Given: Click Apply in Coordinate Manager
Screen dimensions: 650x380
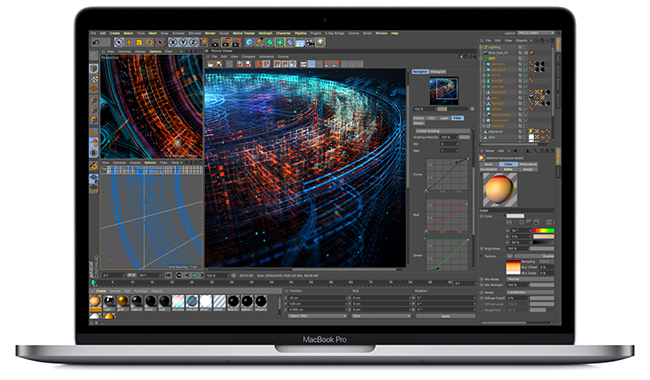Looking at the screenshot, I should coord(446,316).
